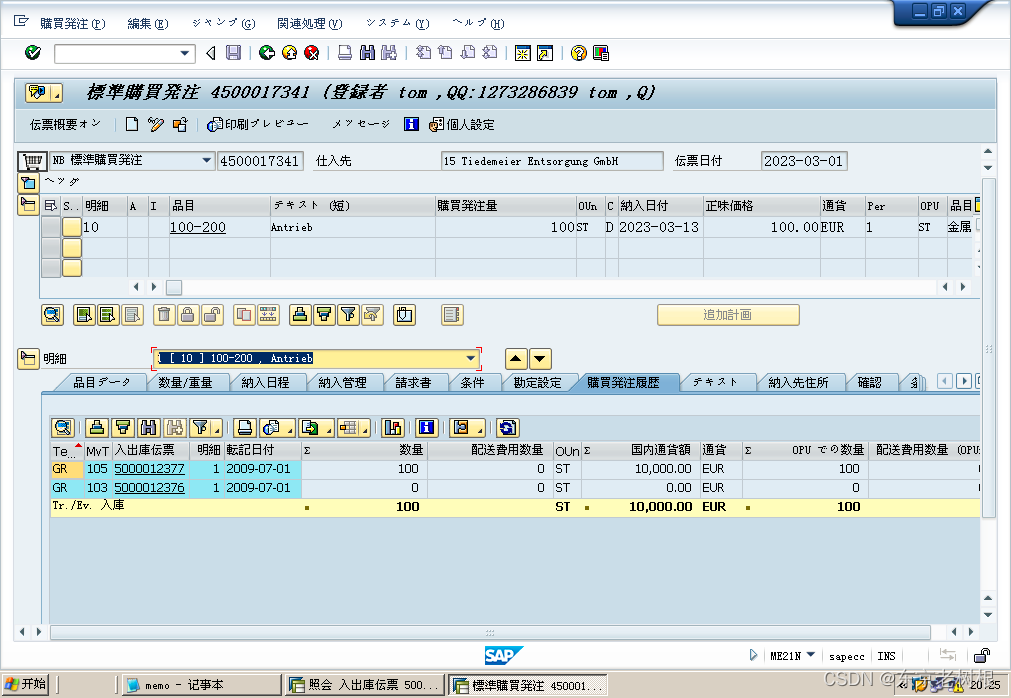
Task: Click the 仕入先 vendor input field
Action: (x=551, y=161)
